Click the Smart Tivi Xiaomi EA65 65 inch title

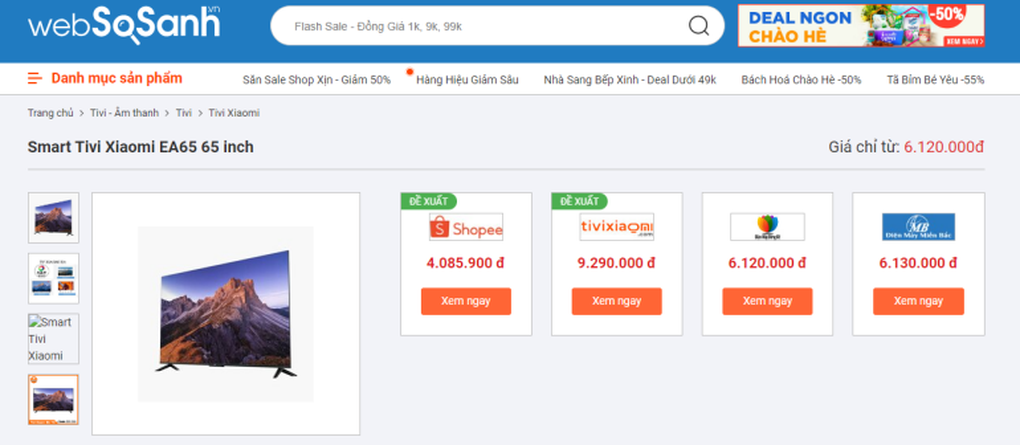[141, 147]
